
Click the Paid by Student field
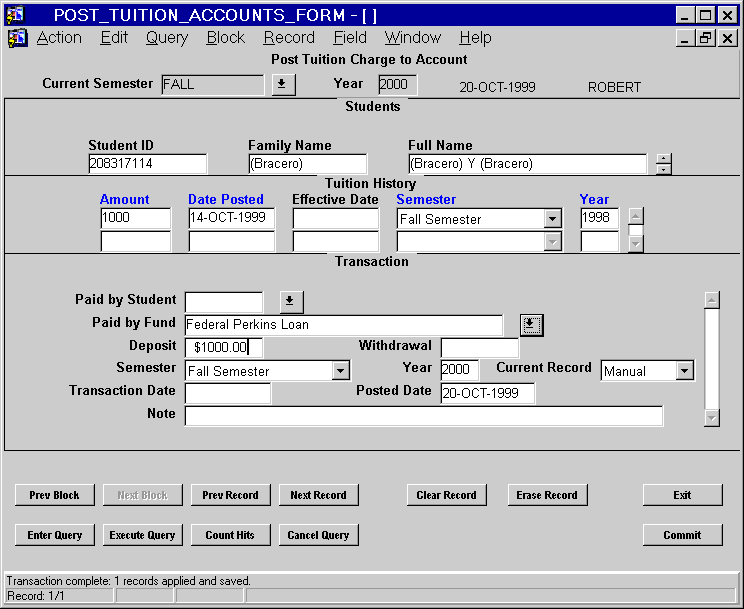click(224, 302)
